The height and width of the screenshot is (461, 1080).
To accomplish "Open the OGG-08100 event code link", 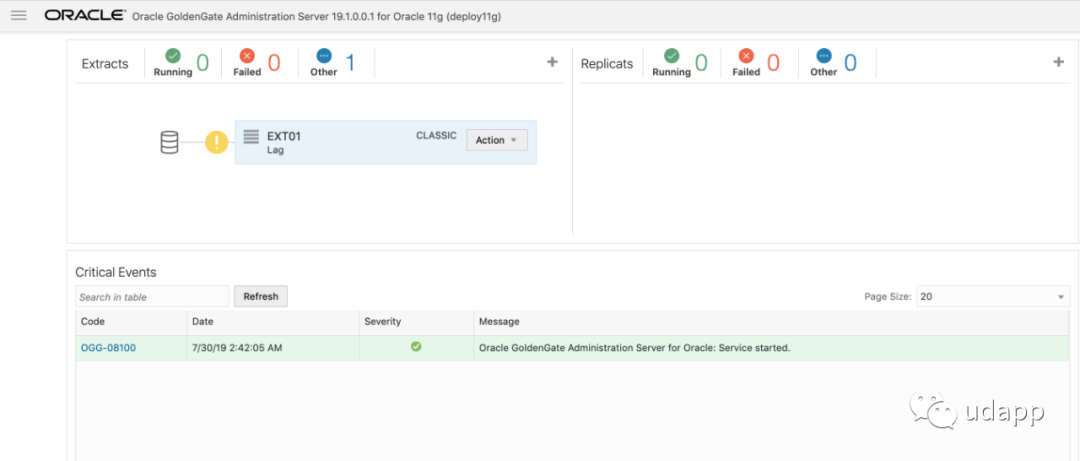I will 108,348.
